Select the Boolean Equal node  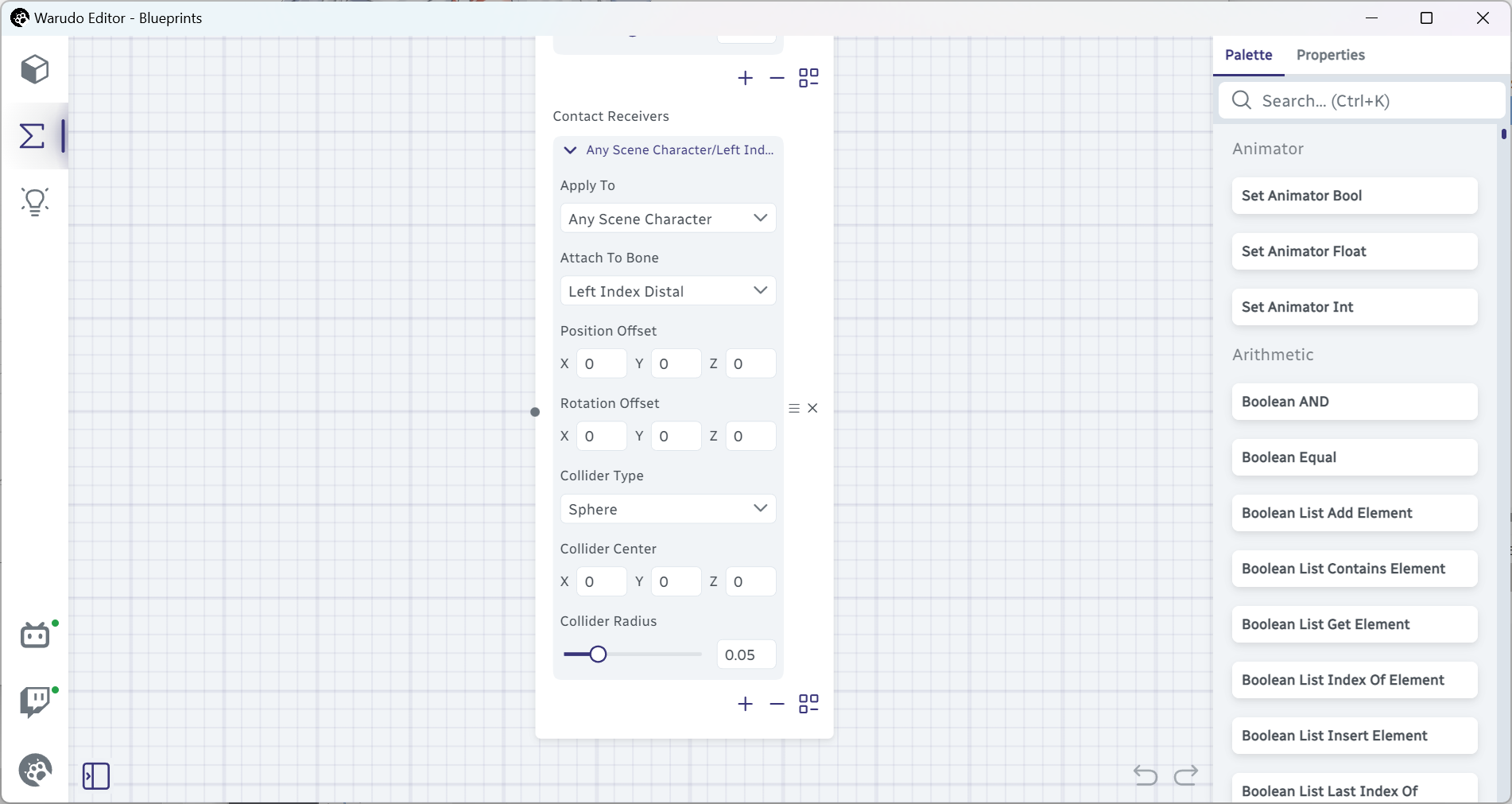point(1355,457)
